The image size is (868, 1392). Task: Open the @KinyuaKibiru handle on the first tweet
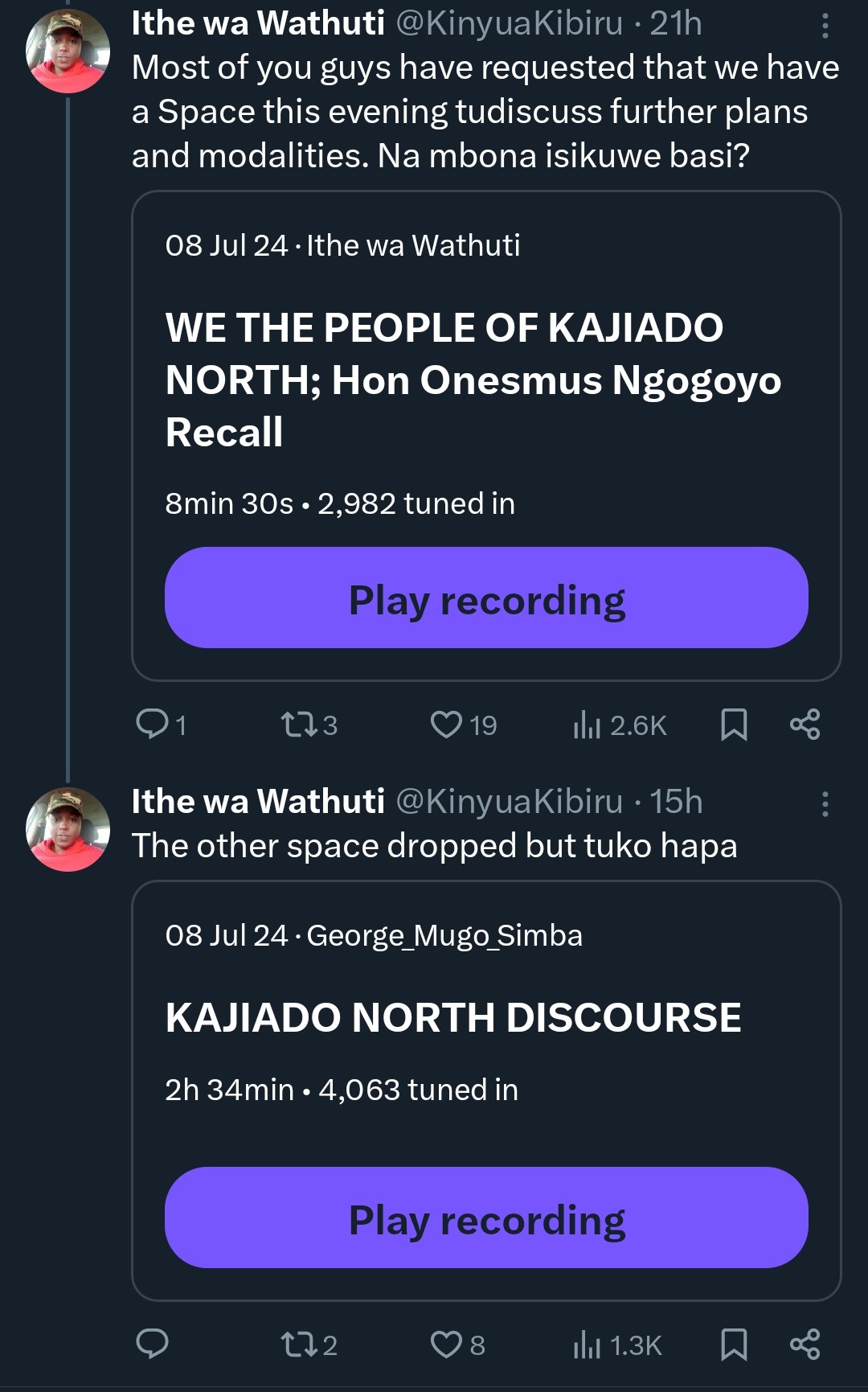(x=510, y=23)
